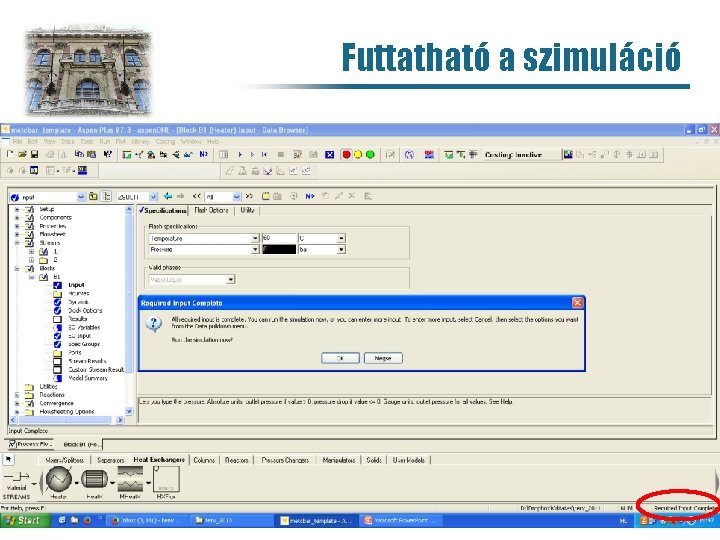The width and height of the screenshot is (720, 540).
Task: Select the Model Summary tree item
Action: coord(88,378)
